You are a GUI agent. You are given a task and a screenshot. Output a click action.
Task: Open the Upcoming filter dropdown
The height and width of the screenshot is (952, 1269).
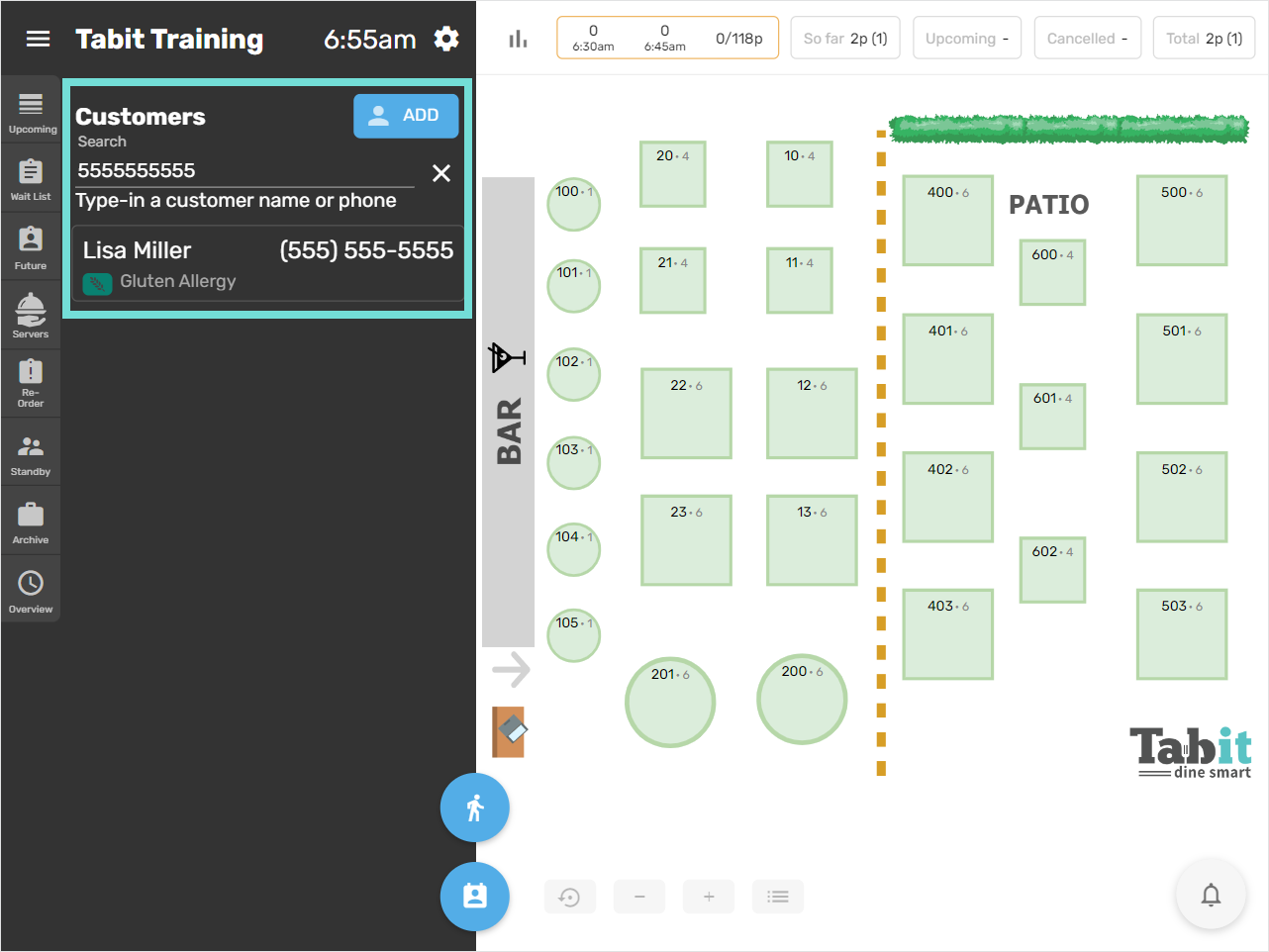point(967,37)
